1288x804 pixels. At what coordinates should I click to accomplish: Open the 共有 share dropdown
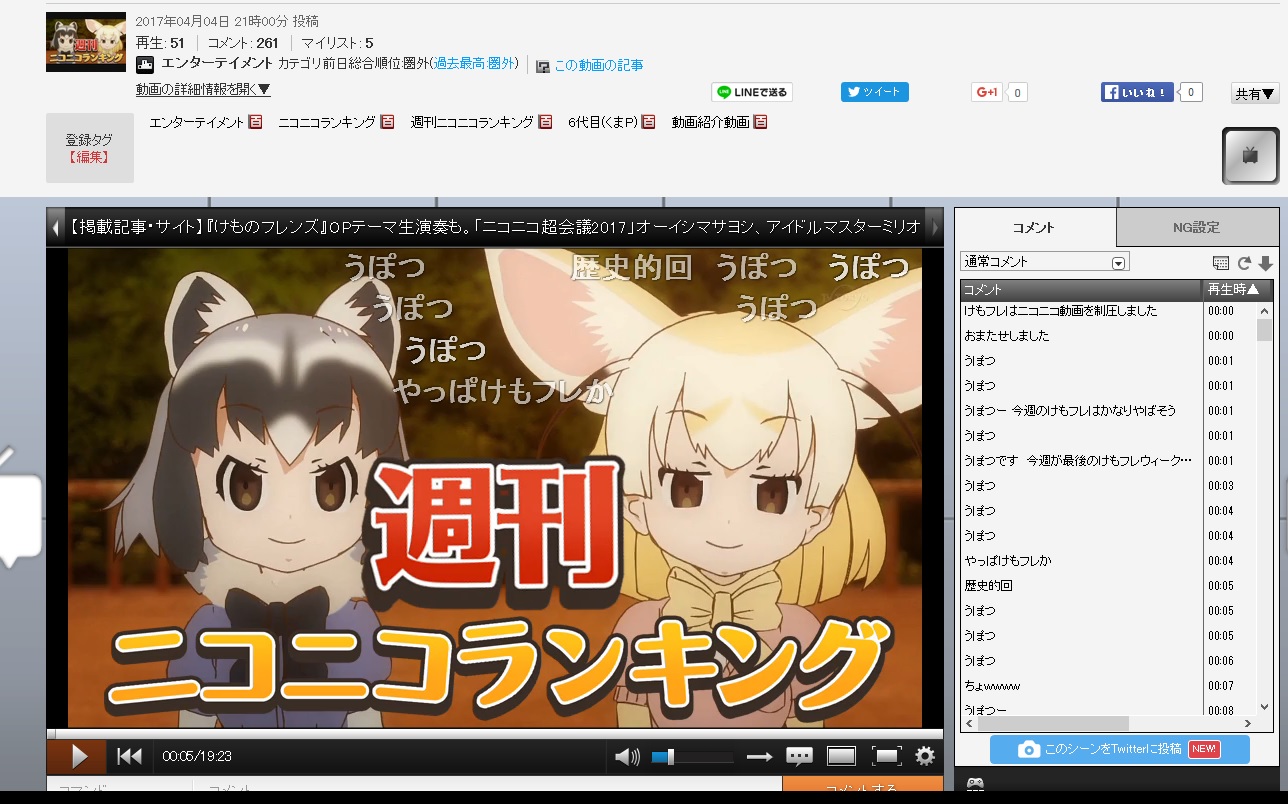[1255, 93]
